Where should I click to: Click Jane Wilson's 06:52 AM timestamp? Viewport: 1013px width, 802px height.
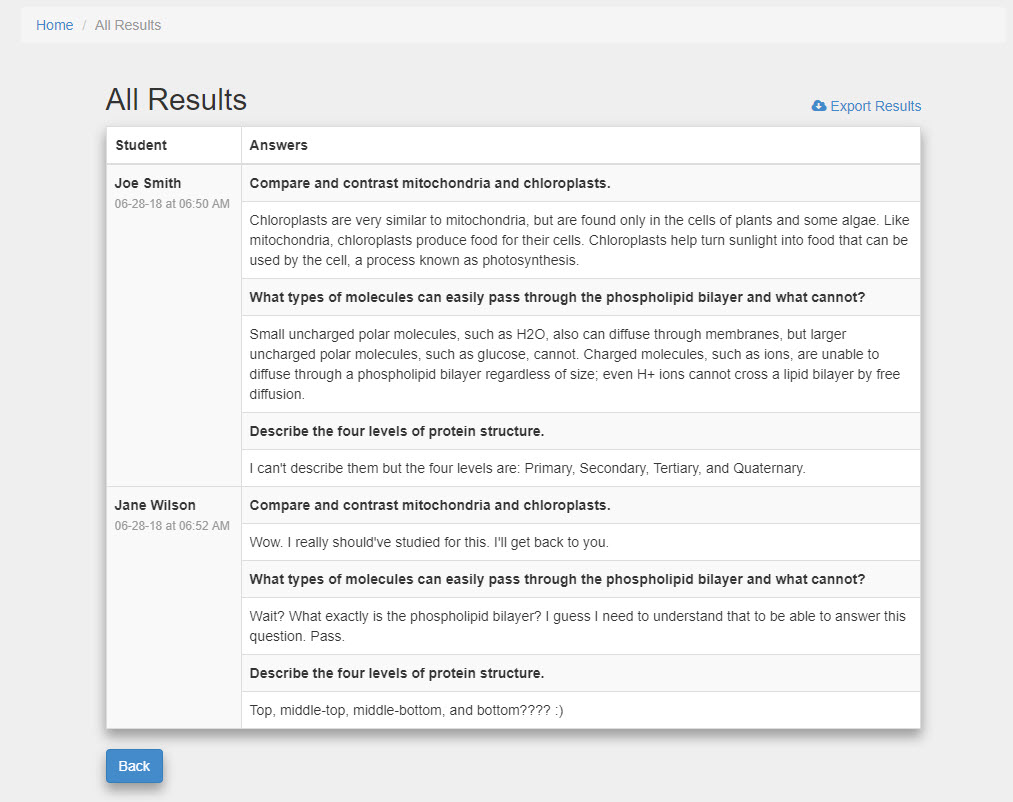[172, 526]
